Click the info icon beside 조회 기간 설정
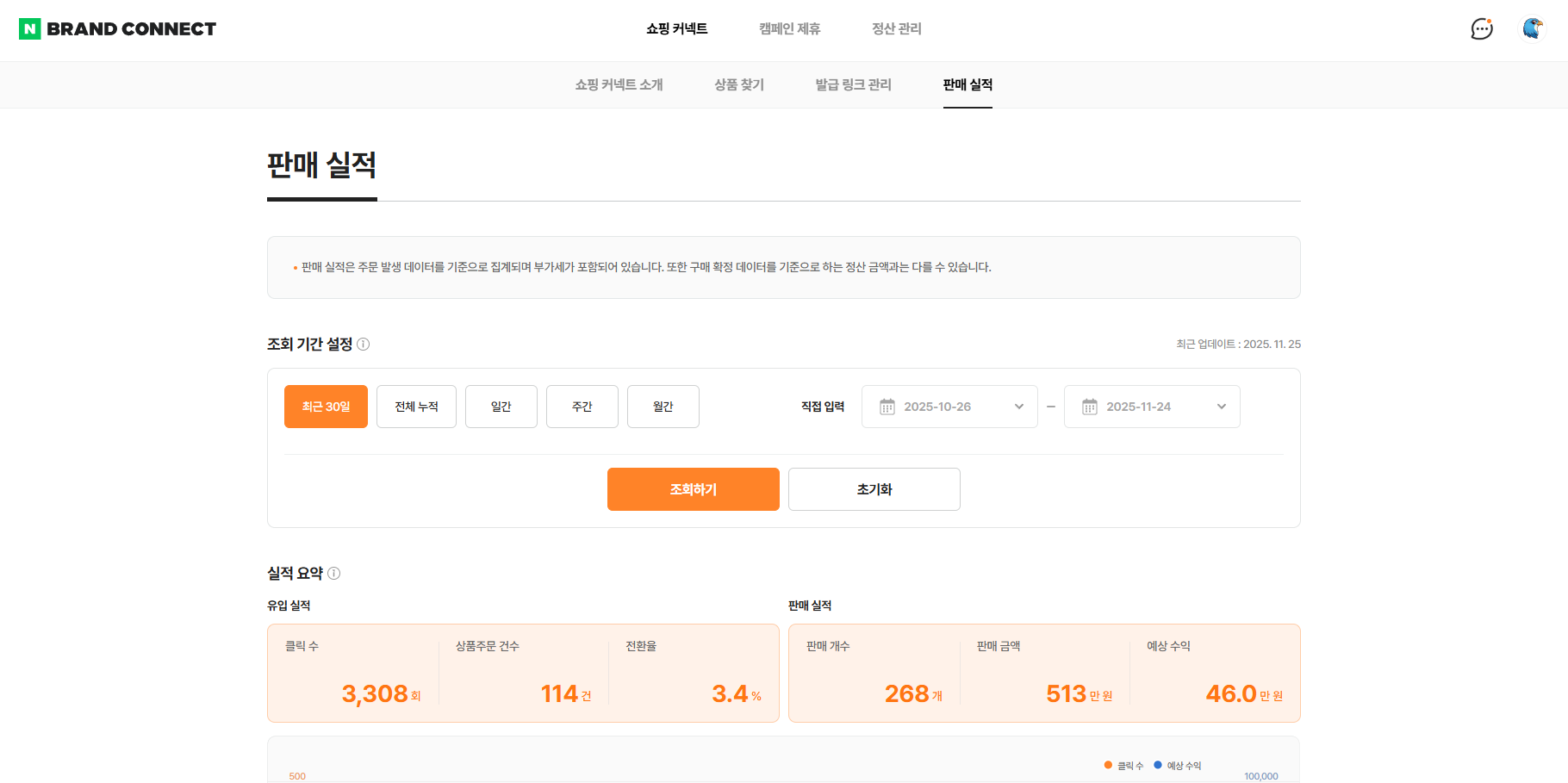This screenshot has height=783, width=1568. pos(364,345)
